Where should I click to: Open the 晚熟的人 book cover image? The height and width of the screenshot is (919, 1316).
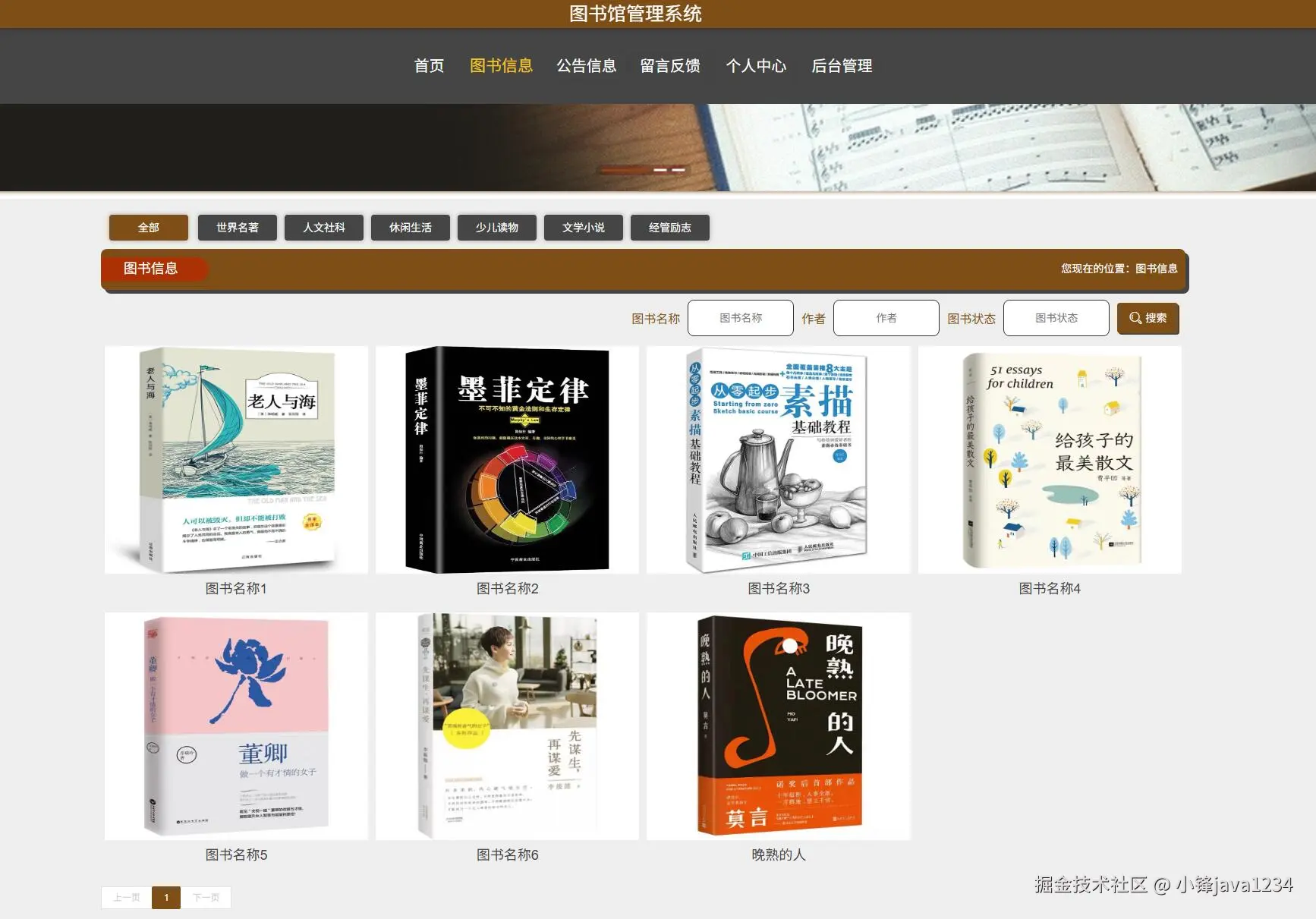(779, 726)
